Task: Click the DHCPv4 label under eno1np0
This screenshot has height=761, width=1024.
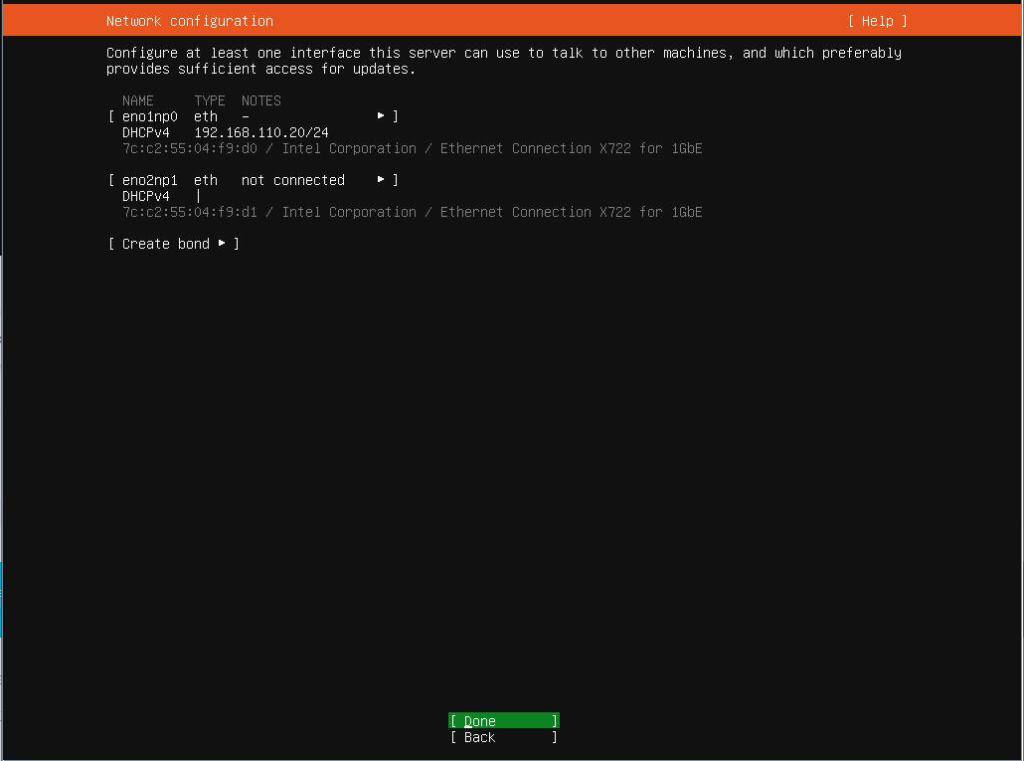Action: 146,132
